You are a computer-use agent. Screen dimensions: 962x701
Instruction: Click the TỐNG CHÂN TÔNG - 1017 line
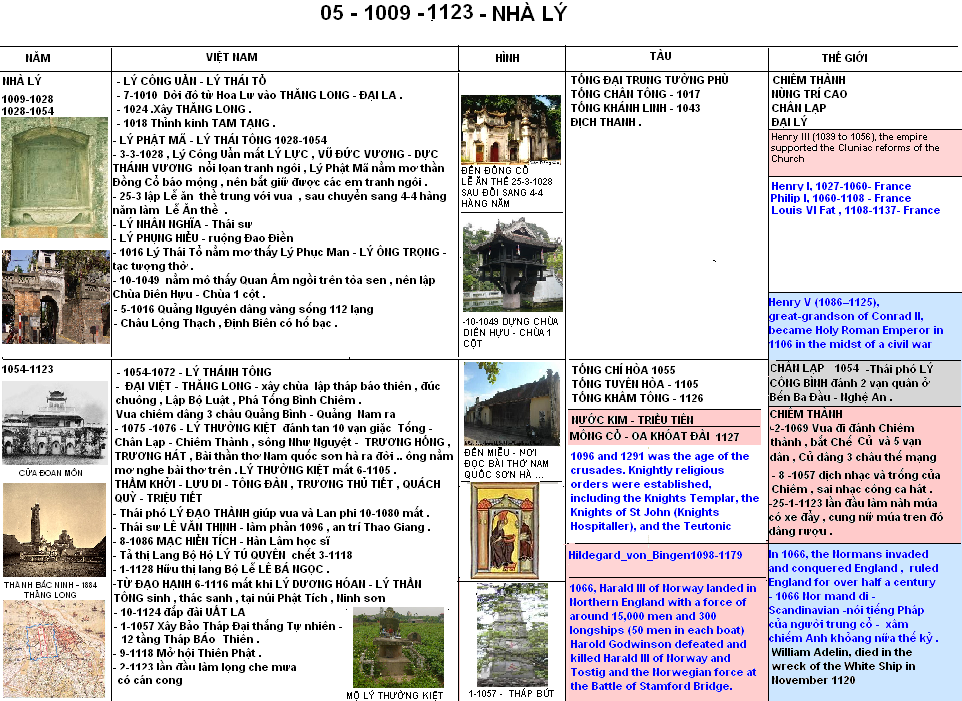(x=635, y=94)
